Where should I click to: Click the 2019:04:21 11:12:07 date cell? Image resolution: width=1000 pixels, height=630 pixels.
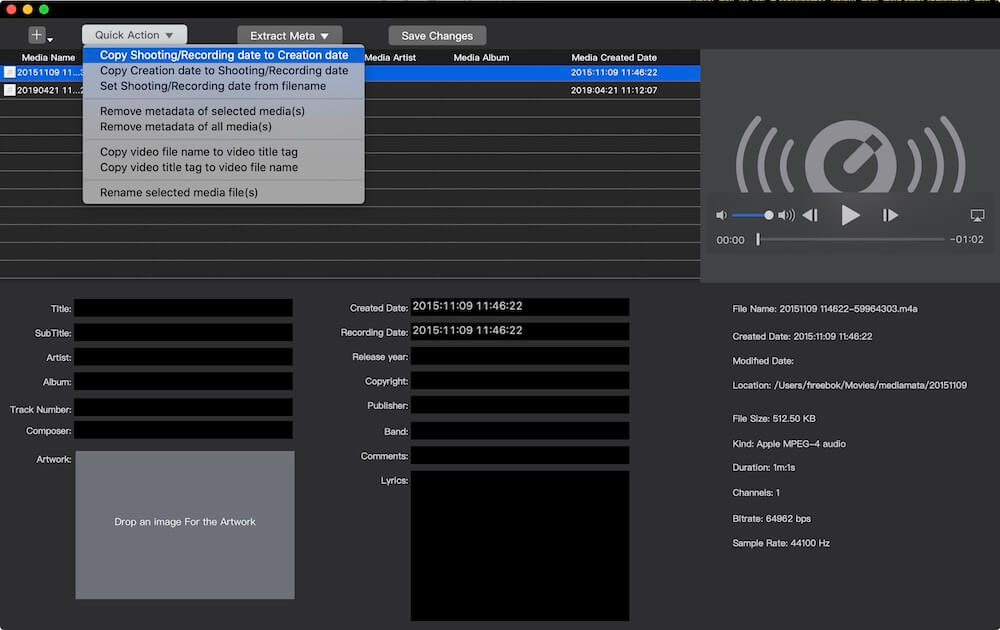point(614,90)
